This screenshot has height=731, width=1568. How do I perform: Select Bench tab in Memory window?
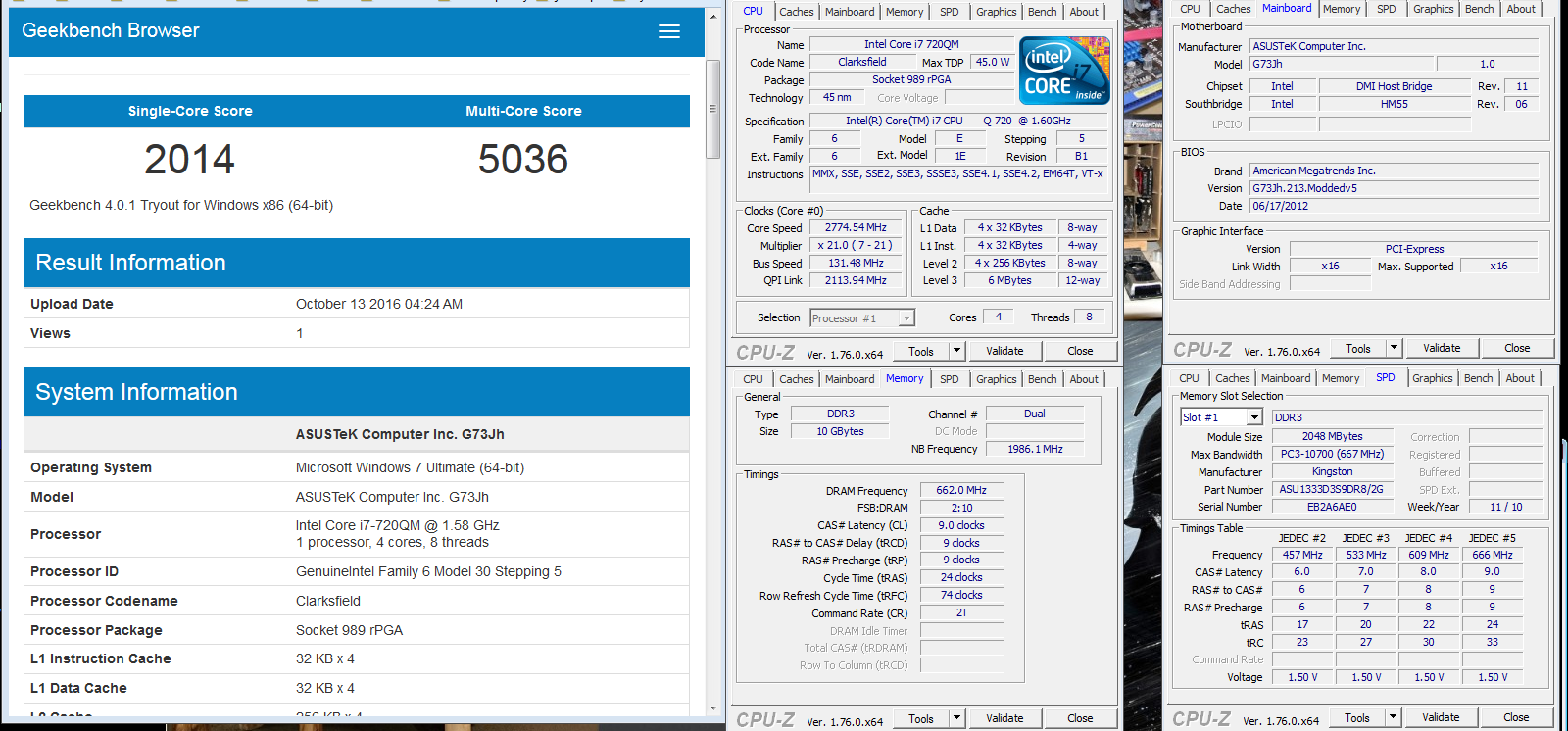[1043, 379]
